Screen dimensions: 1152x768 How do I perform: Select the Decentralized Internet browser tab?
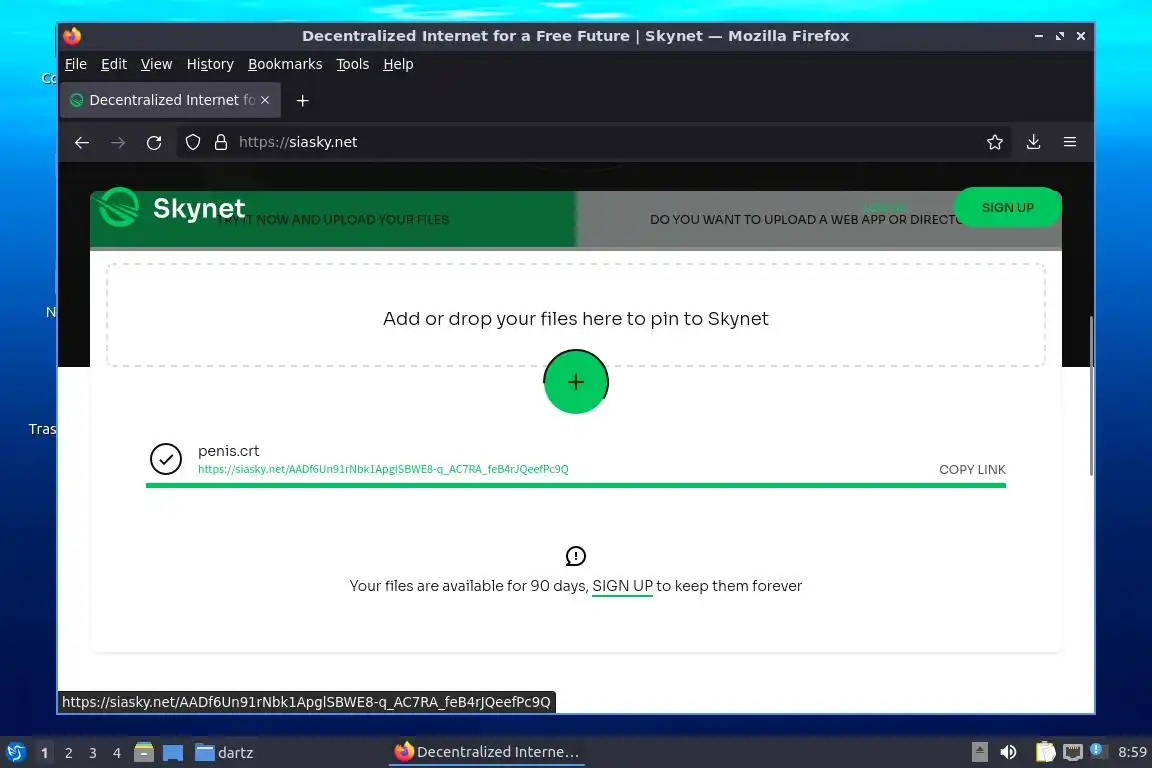pyautogui.click(x=170, y=100)
